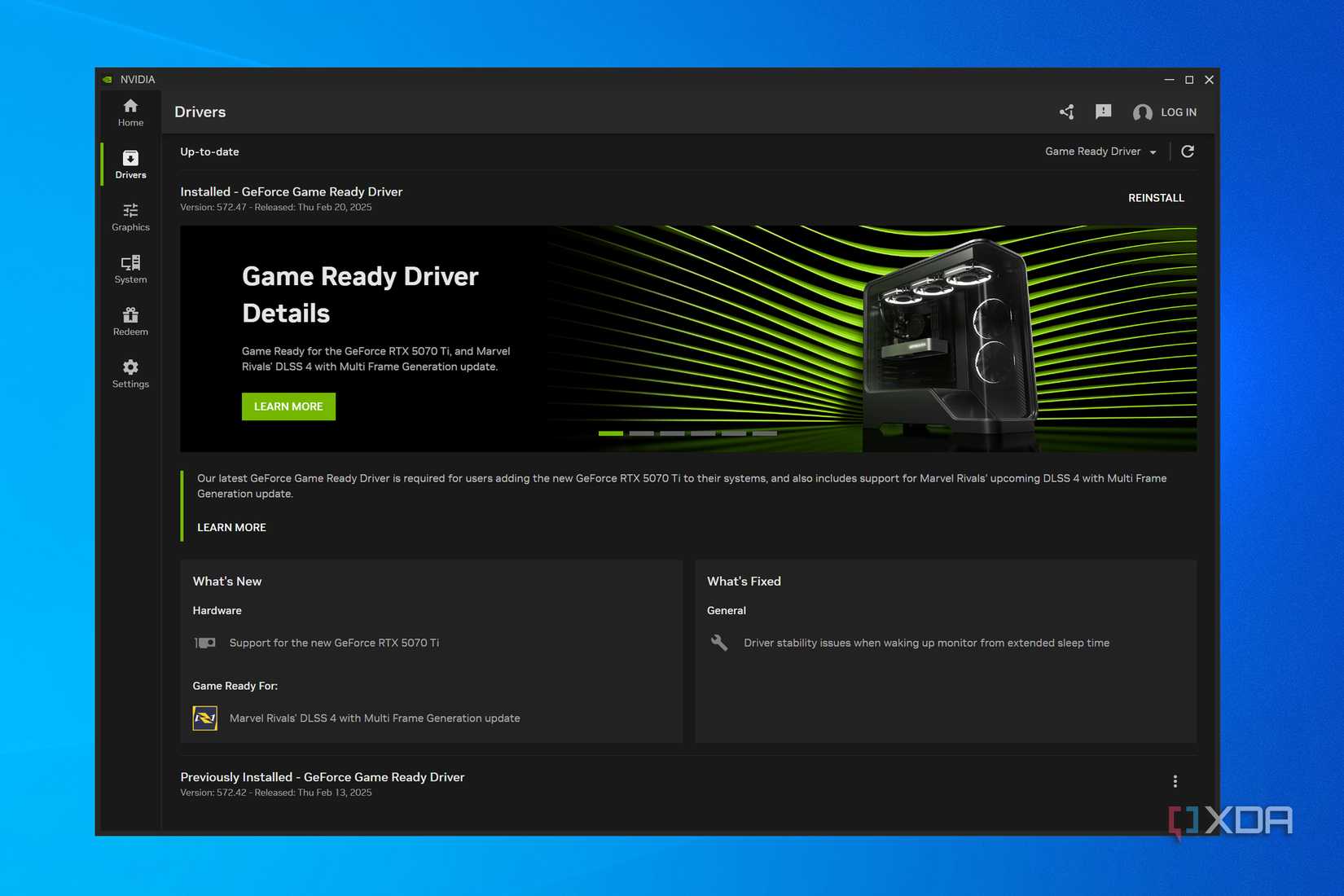Open the three-dot menu for previously installed driver
1344x896 pixels.
click(1175, 781)
